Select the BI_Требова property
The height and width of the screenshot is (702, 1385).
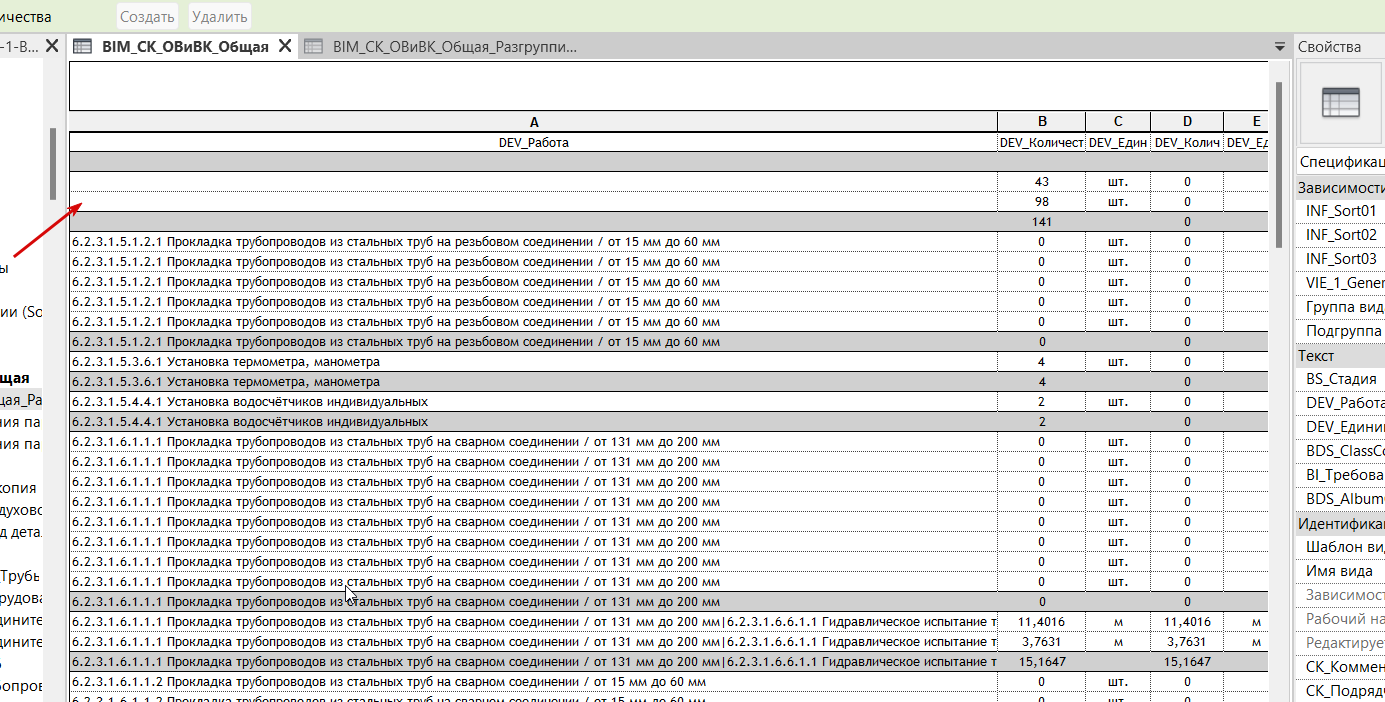tap(1341, 475)
